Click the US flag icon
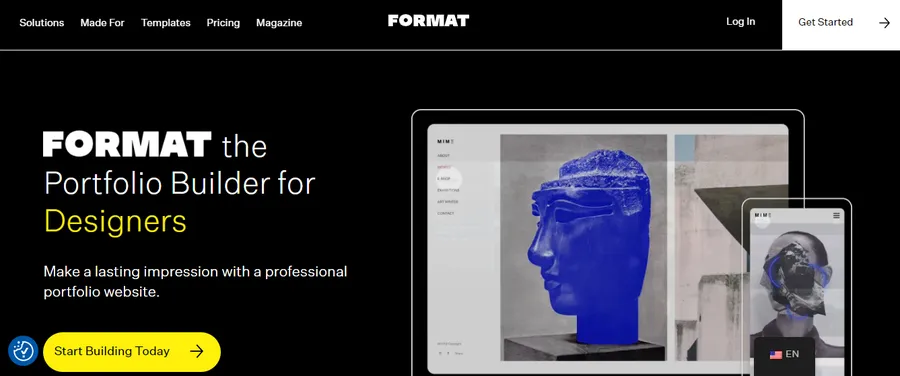 click(776, 355)
